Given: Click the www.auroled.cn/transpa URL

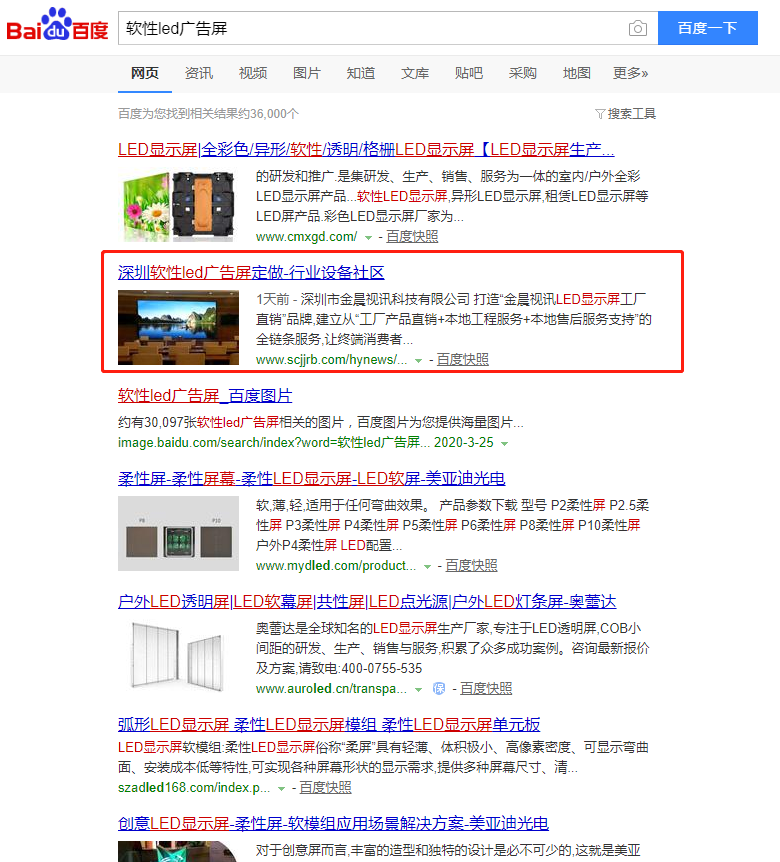Looking at the screenshot, I should 331,689.
